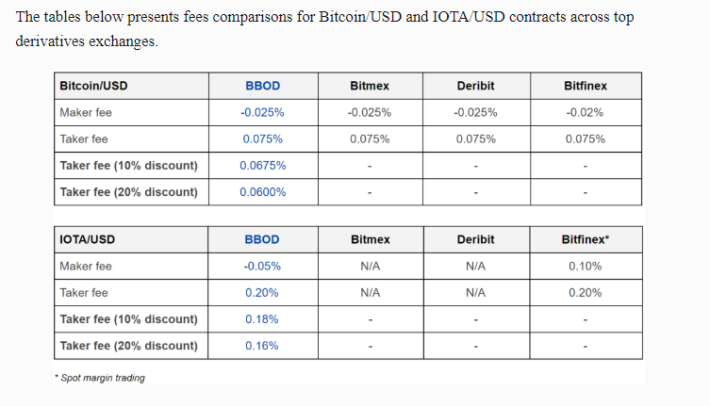Click the BBOD header in IOTA/USD table
Screen dimensions: 710x406
pyautogui.click(x=262, y=239)
